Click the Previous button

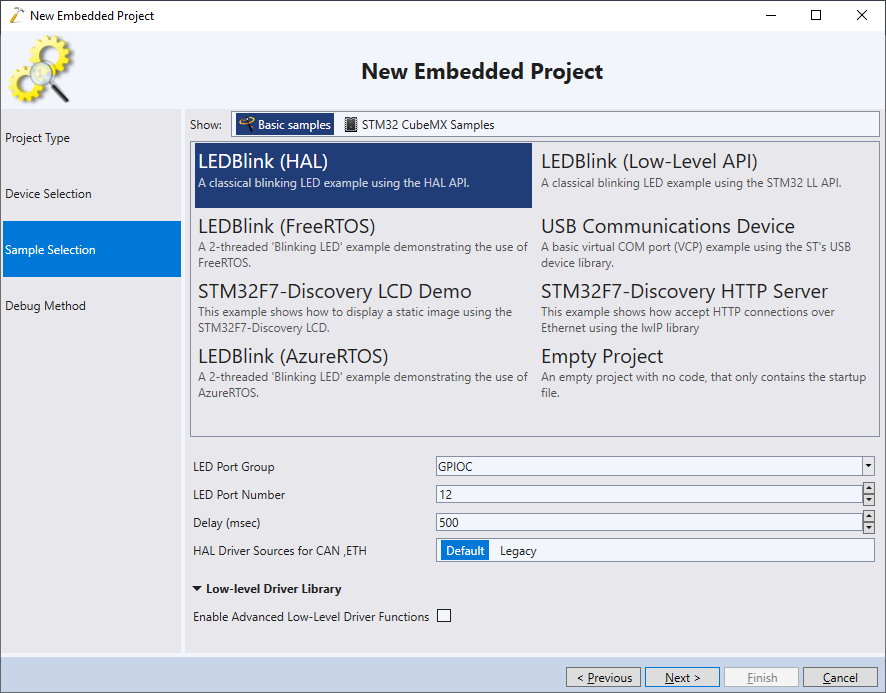pyautogui.click(x=603, y=677)
